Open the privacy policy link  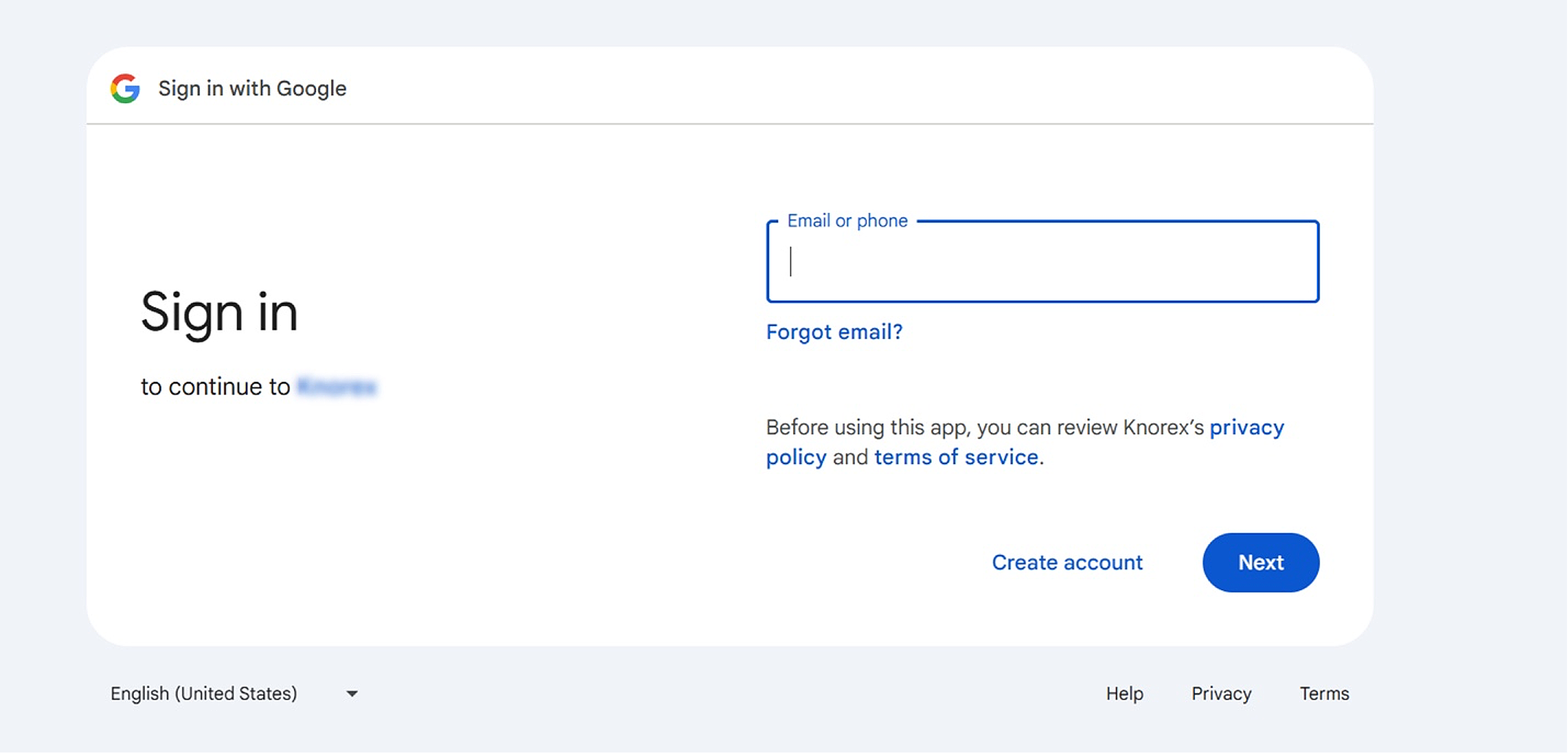click(1246, 428)
